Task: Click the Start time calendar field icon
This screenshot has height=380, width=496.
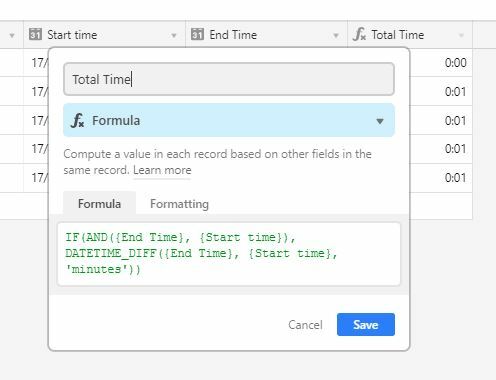Action: 35,34
